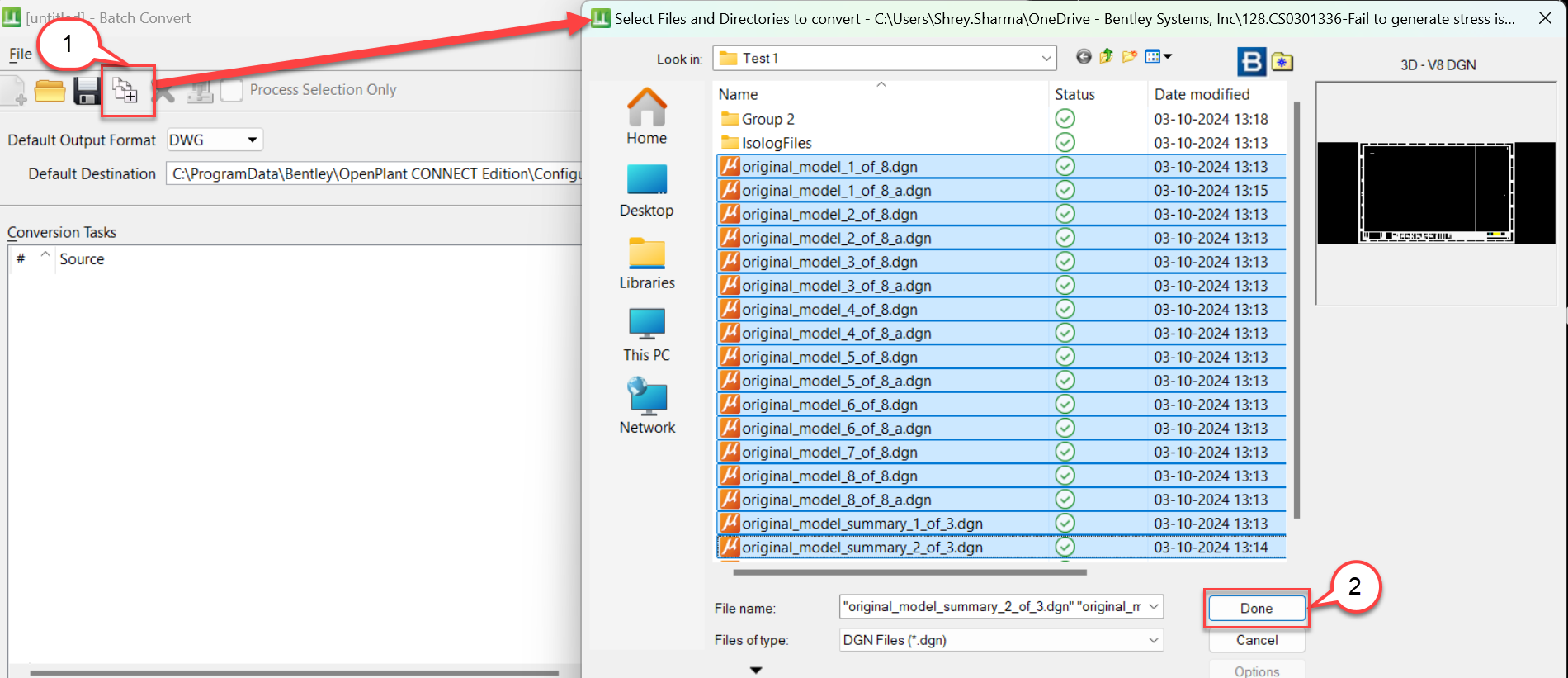Click the Create New Folder icon

(1129, 56)
